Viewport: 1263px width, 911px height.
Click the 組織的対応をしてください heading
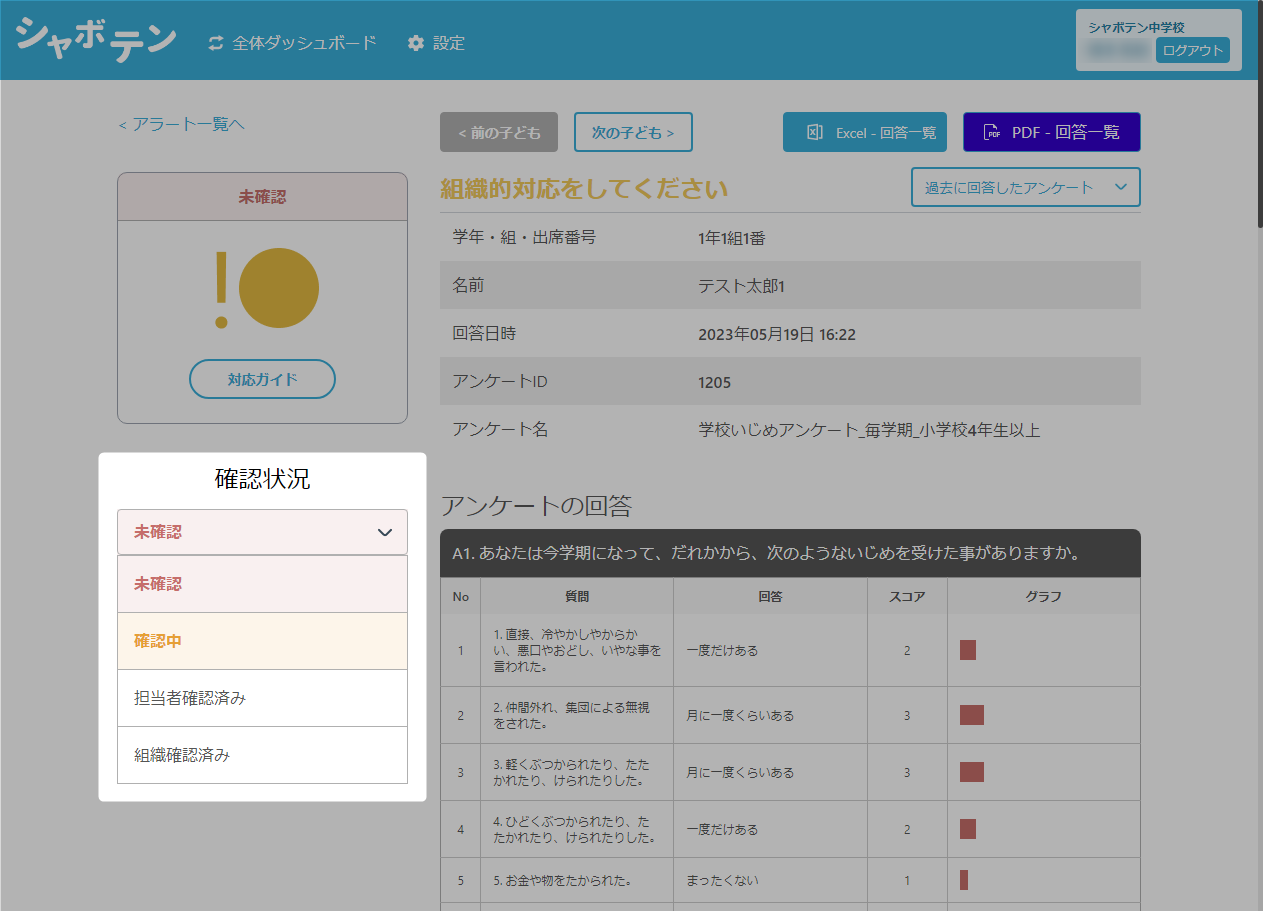click(x=584, y=188)
